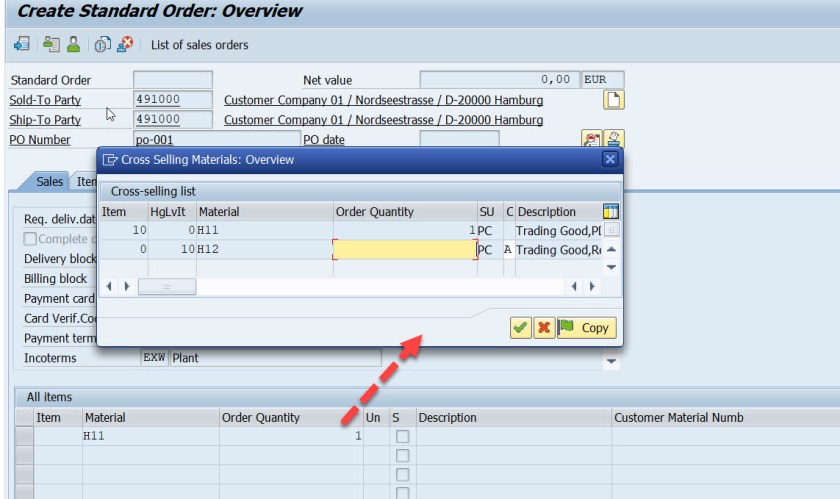Tick the S checkbox in fourth All items row
Screen dimensions: 840x499
(402, 493)
